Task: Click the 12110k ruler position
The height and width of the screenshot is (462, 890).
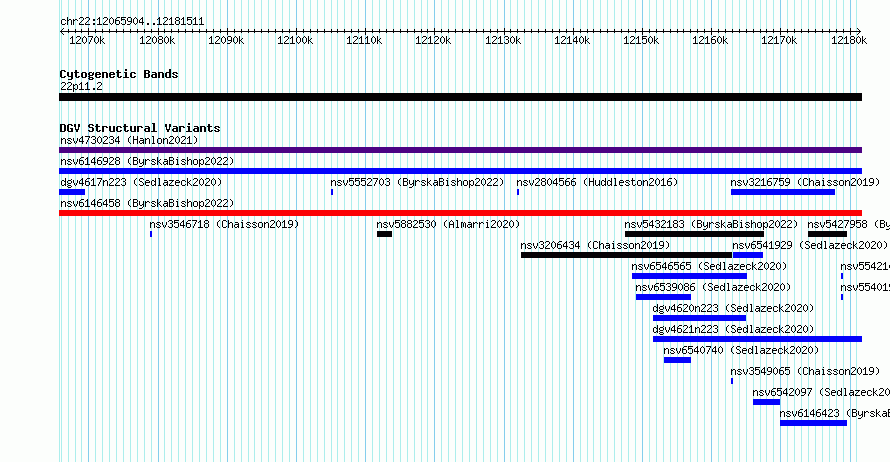Action: [x=364, y=40]
